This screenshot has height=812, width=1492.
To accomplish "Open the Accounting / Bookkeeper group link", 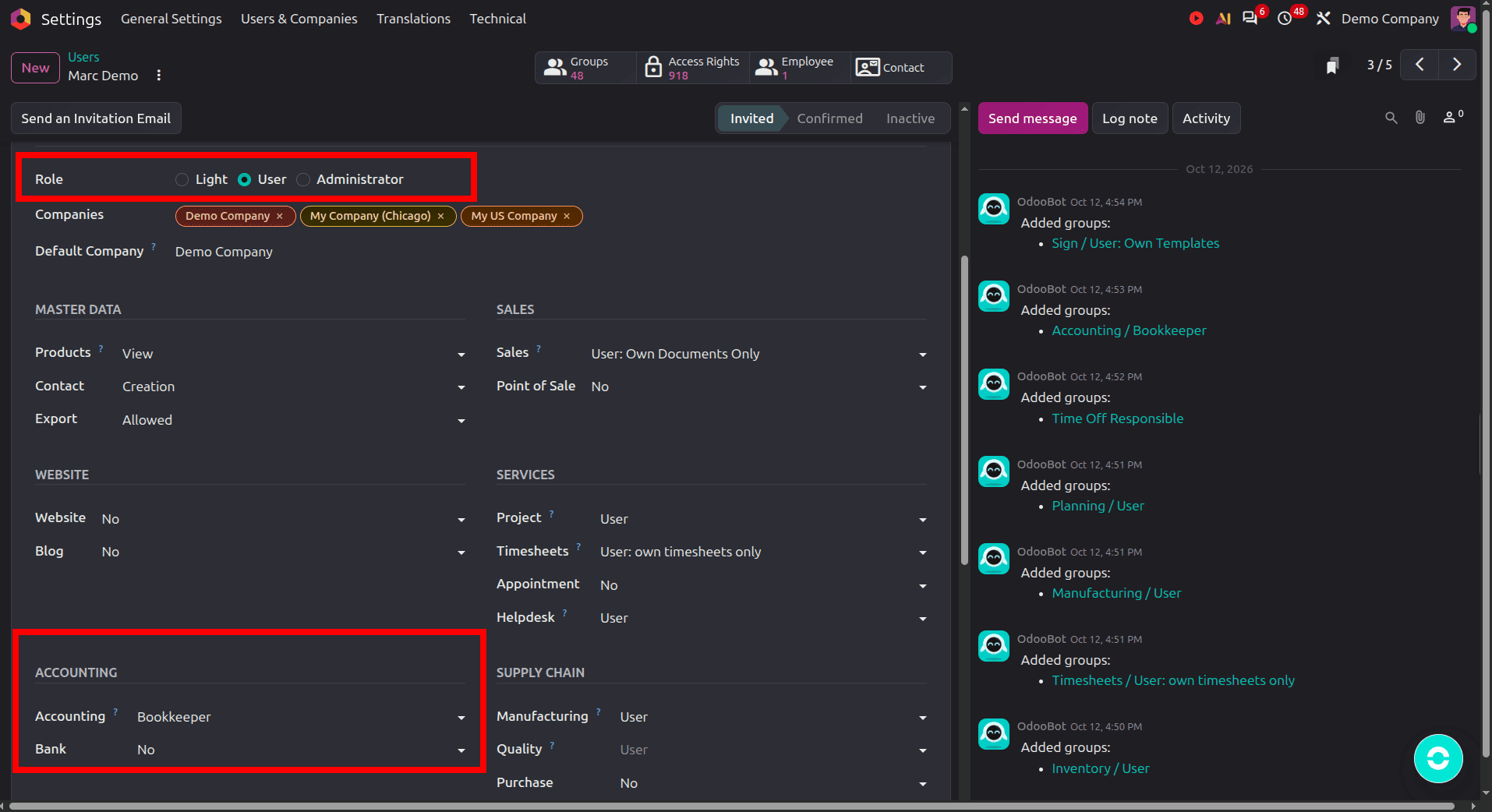I will pos(1129,330).
